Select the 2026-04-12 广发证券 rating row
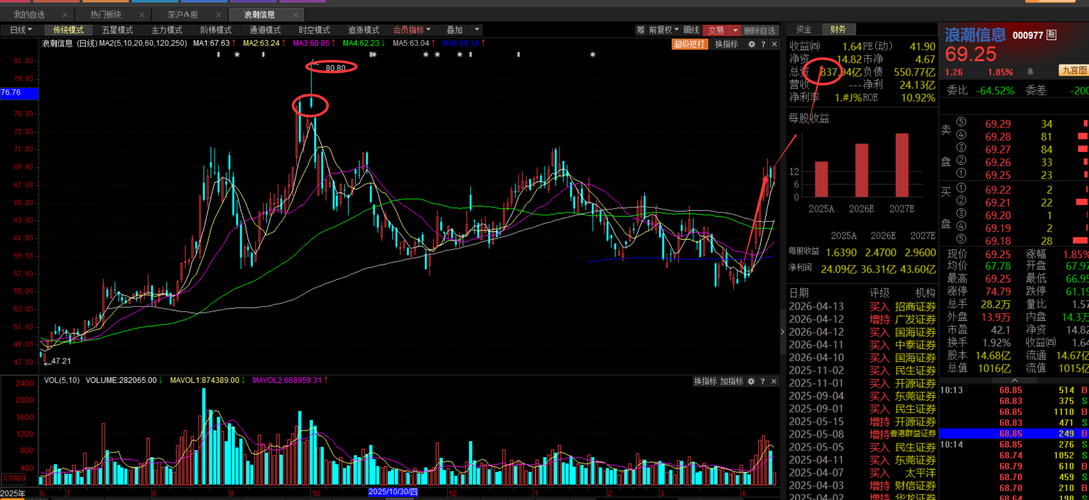This screenshot has height=500, width=1089. coord(862,319)
